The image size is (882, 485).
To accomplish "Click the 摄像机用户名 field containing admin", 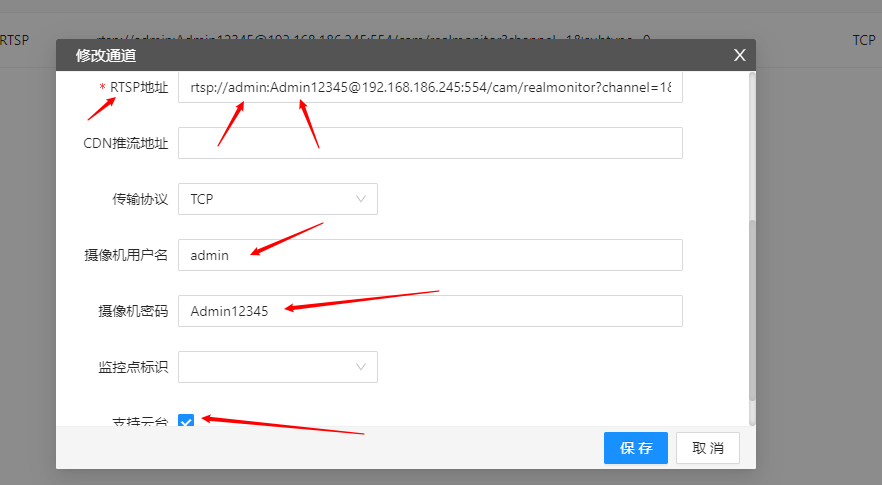I will (430, 255).
